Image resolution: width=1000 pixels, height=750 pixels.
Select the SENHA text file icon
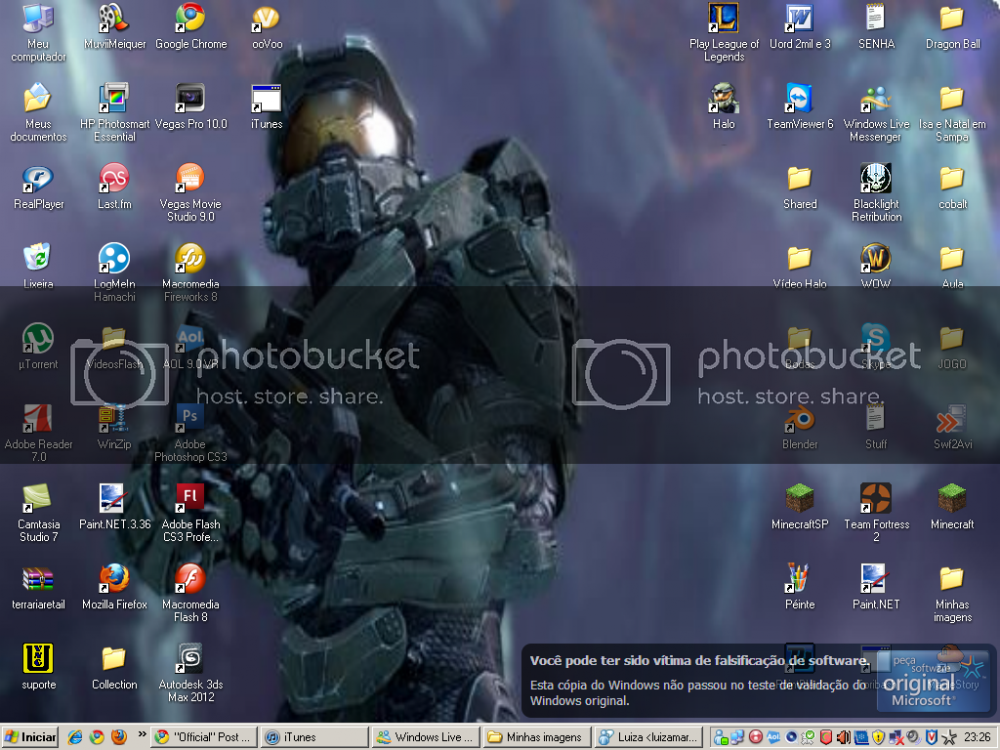pos(876,27)
